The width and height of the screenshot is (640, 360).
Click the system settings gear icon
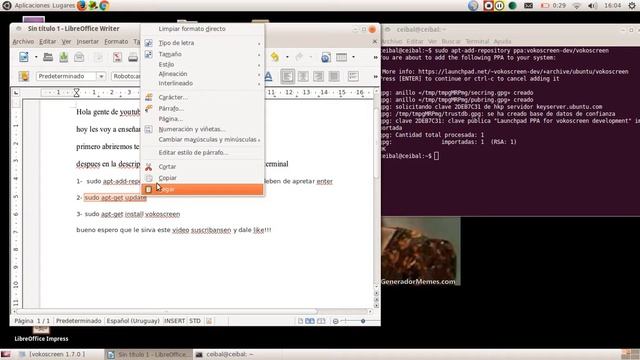[632, 5]
